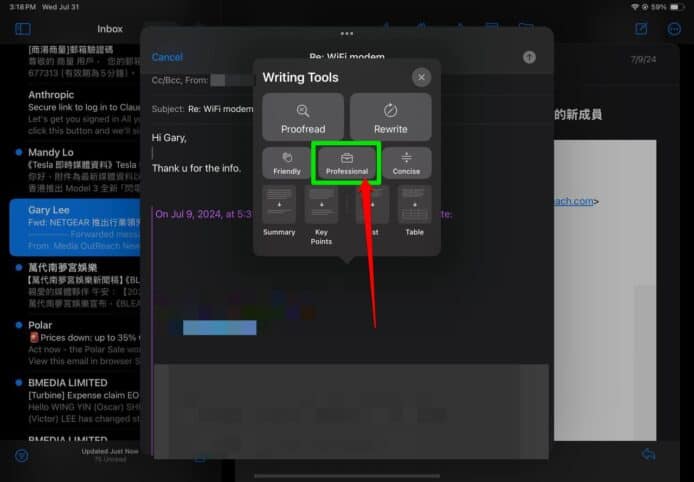Open the more options ellipsis menu
The width and height of the screenshot is (694, 482).
point(673,29)
